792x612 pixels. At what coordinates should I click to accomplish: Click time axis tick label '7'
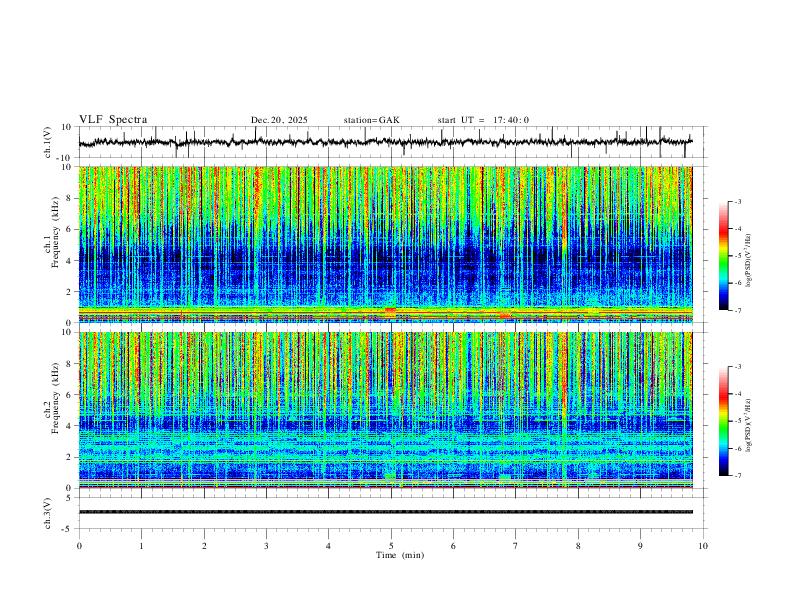516,546
